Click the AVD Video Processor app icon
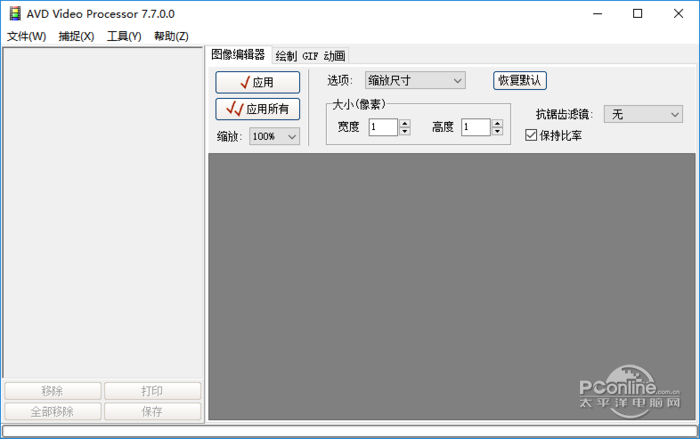The height and width of the screenshot is (439, 700). pos(15,13)
